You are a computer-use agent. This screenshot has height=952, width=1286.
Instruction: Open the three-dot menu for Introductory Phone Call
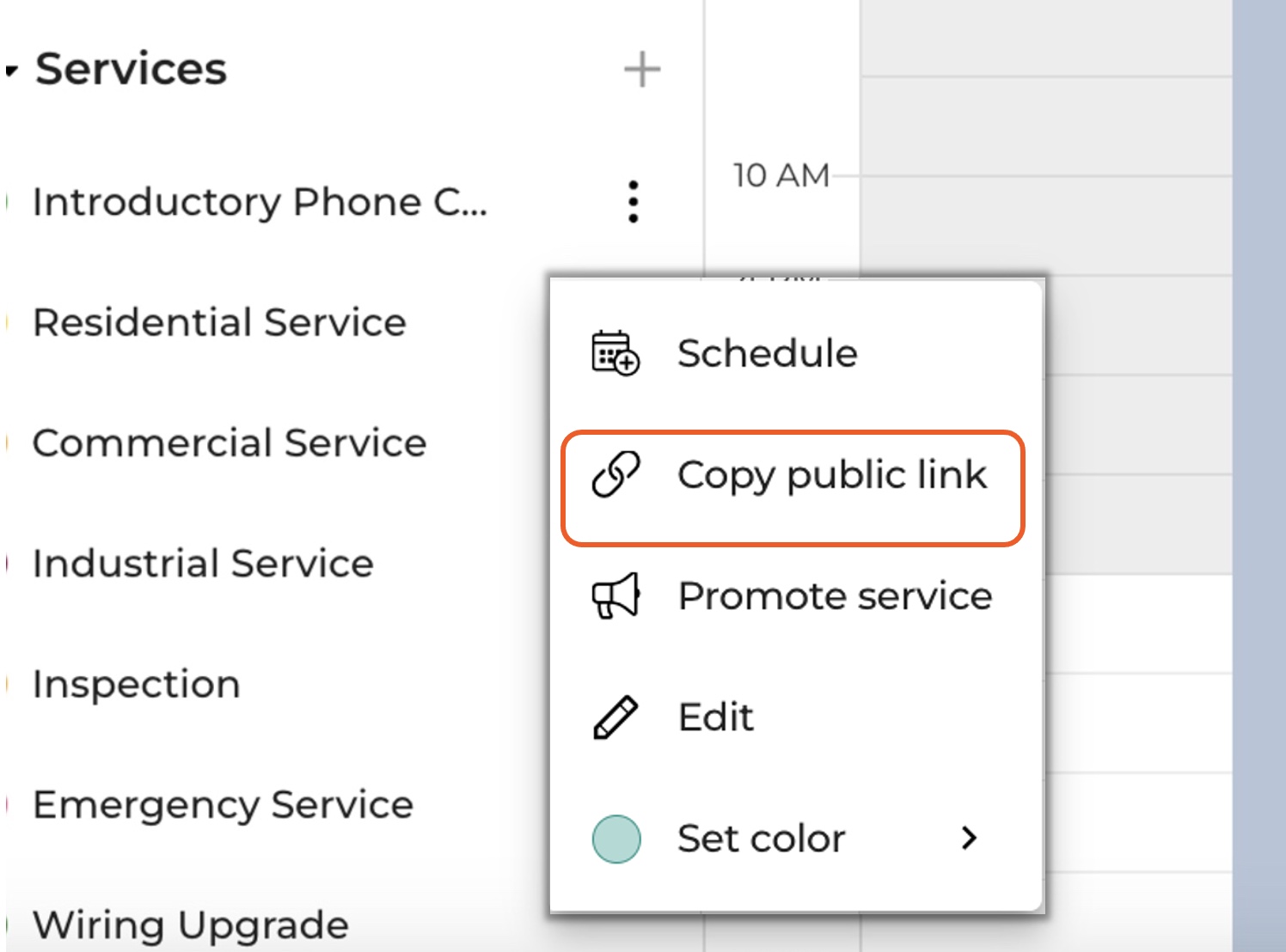(x=633, y=202)
